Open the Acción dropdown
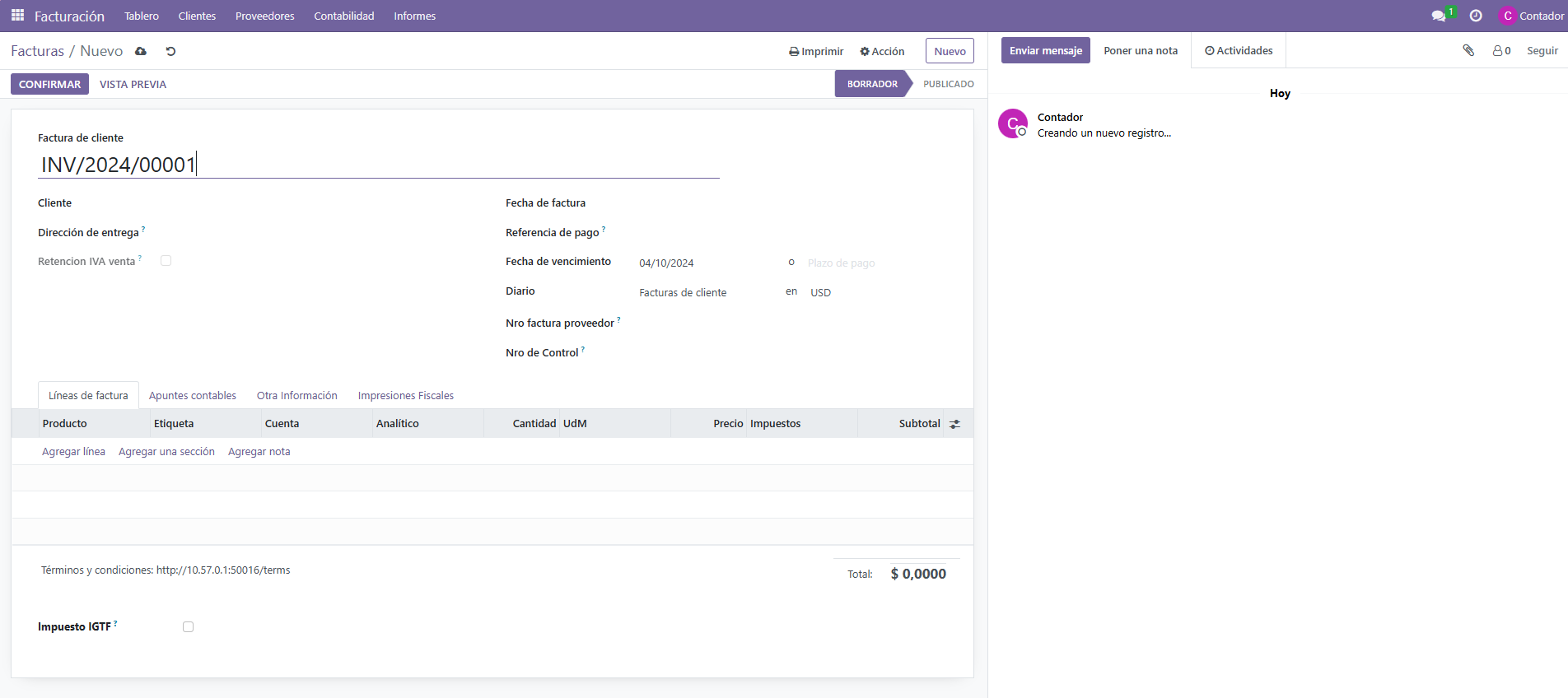This screenshot has width=1568, height=698. tap(882, 51)
